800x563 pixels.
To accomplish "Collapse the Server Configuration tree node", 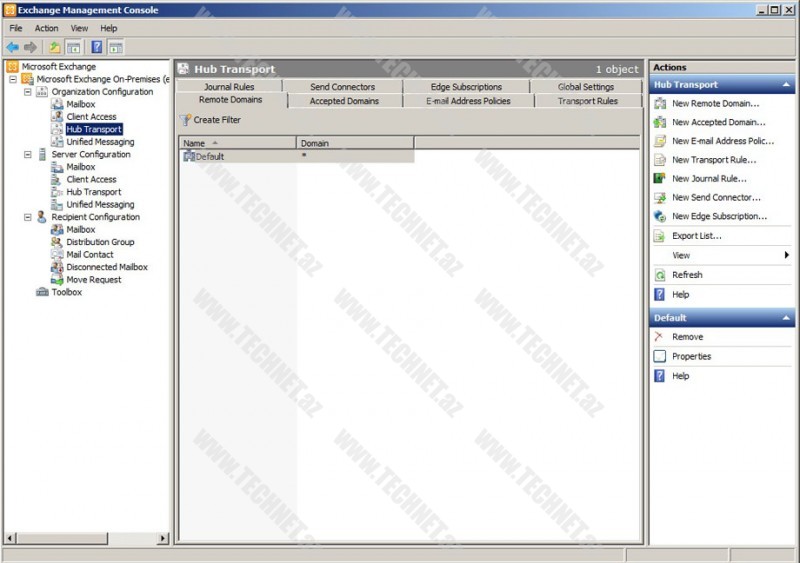I will pos(28,154).
